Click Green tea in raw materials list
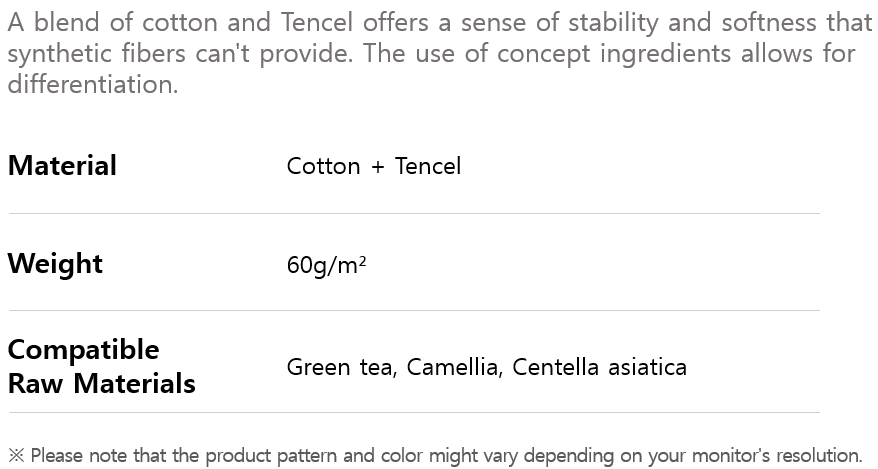Image resolution: width=878 pixels, height=469 pixels. 340,368
